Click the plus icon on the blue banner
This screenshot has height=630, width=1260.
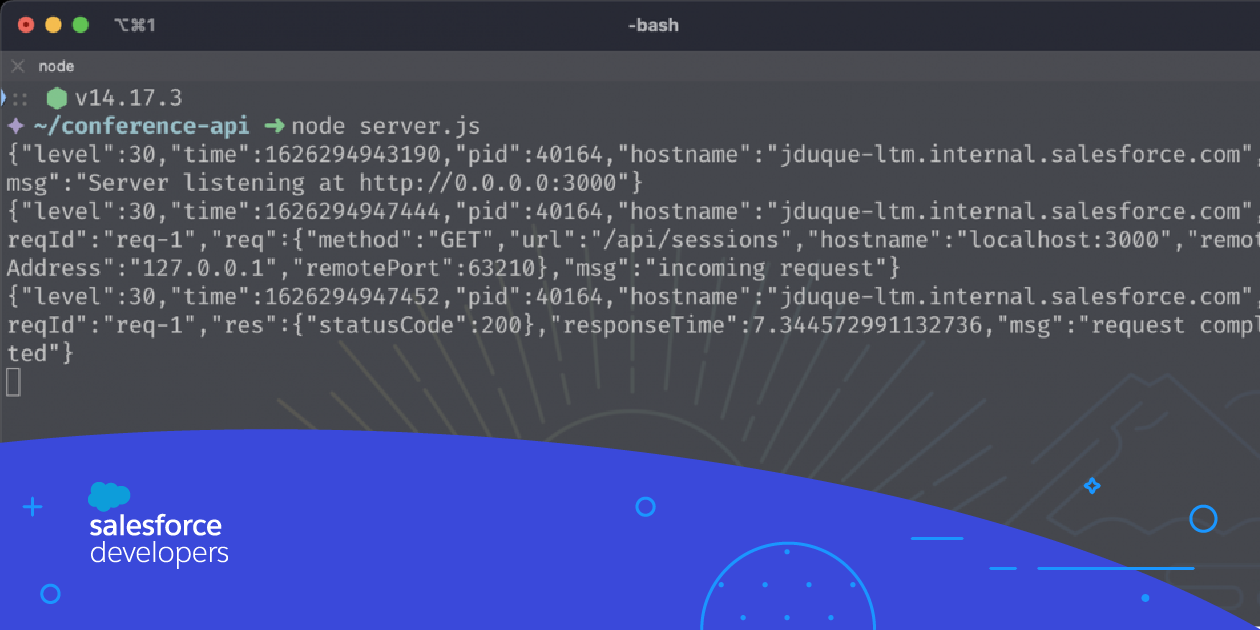(x=33, y=507)
